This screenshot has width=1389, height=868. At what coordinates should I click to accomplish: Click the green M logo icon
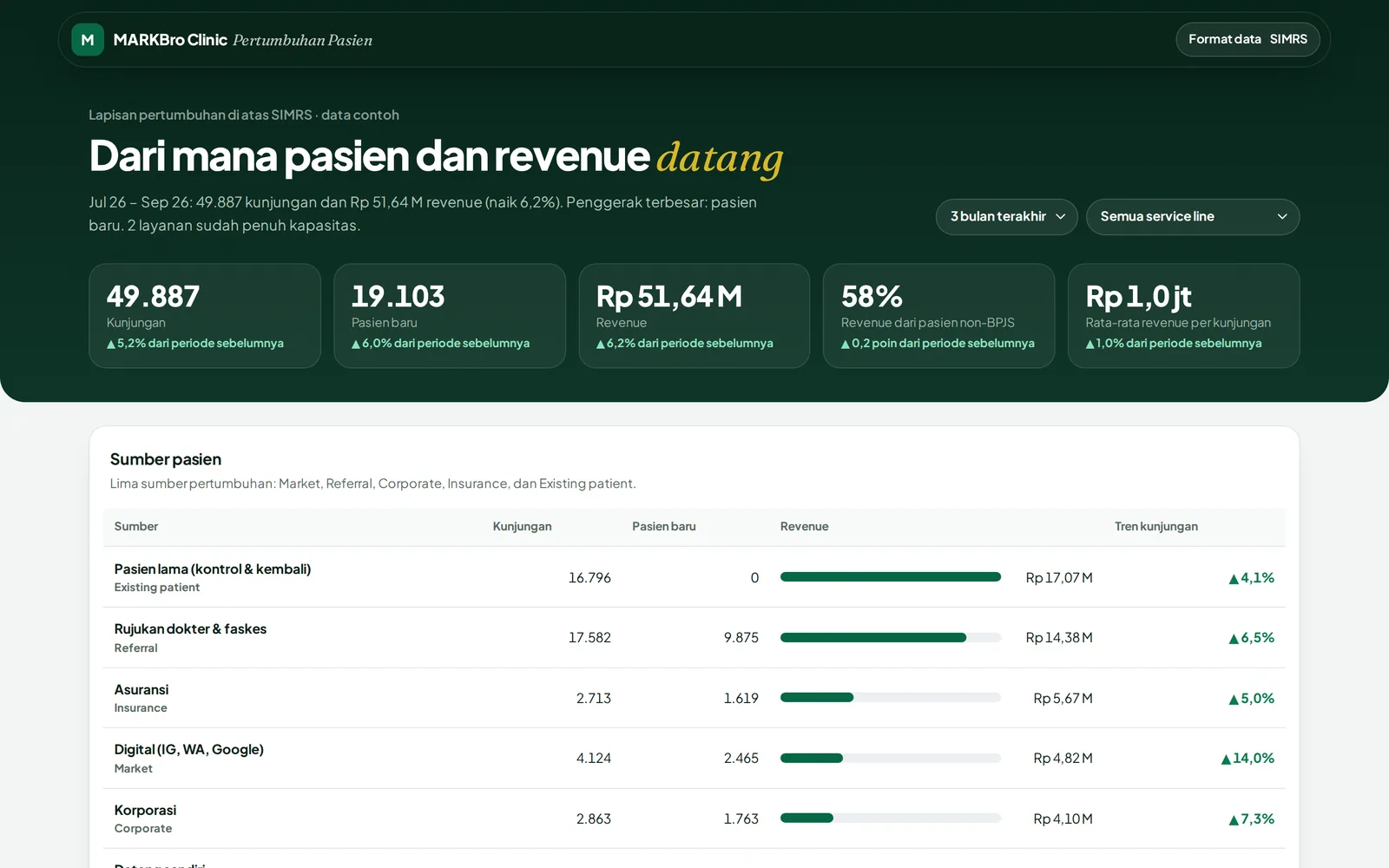click(x=88, y=40)
